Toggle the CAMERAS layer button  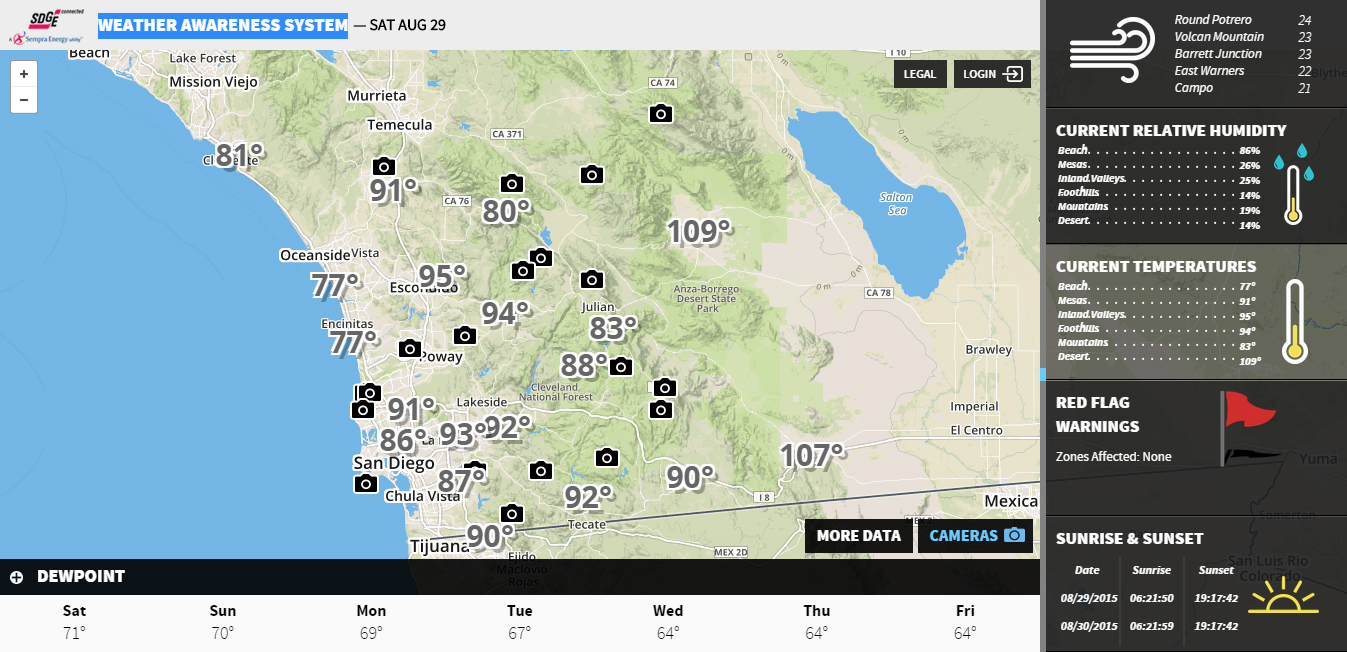[x=975, y=536]
